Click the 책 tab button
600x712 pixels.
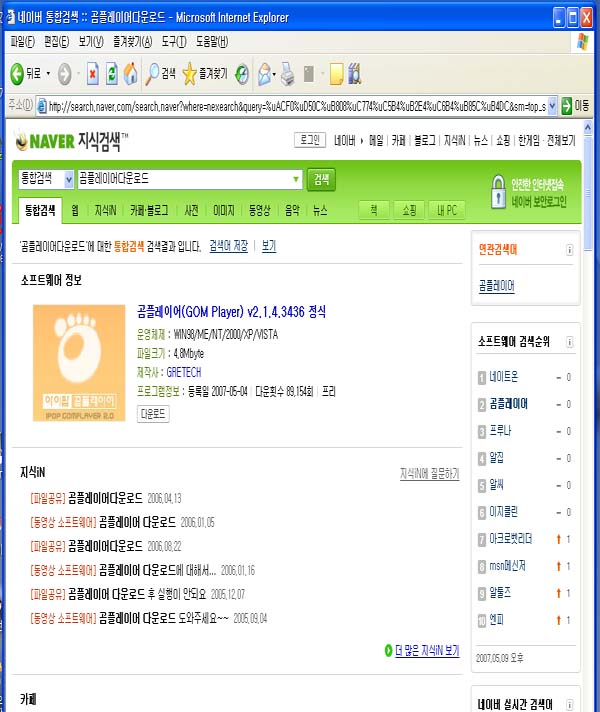[373, 210]
